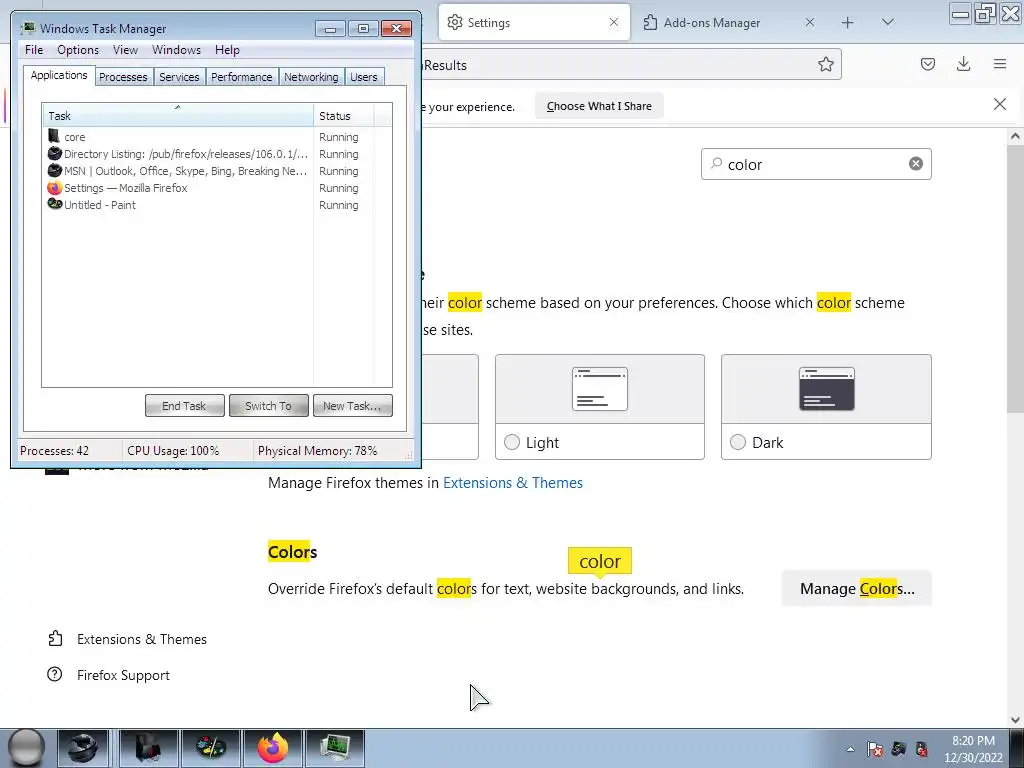Close the Add-ons Manager tab
The image size is (1024, 768).
[x=810, y=22]
